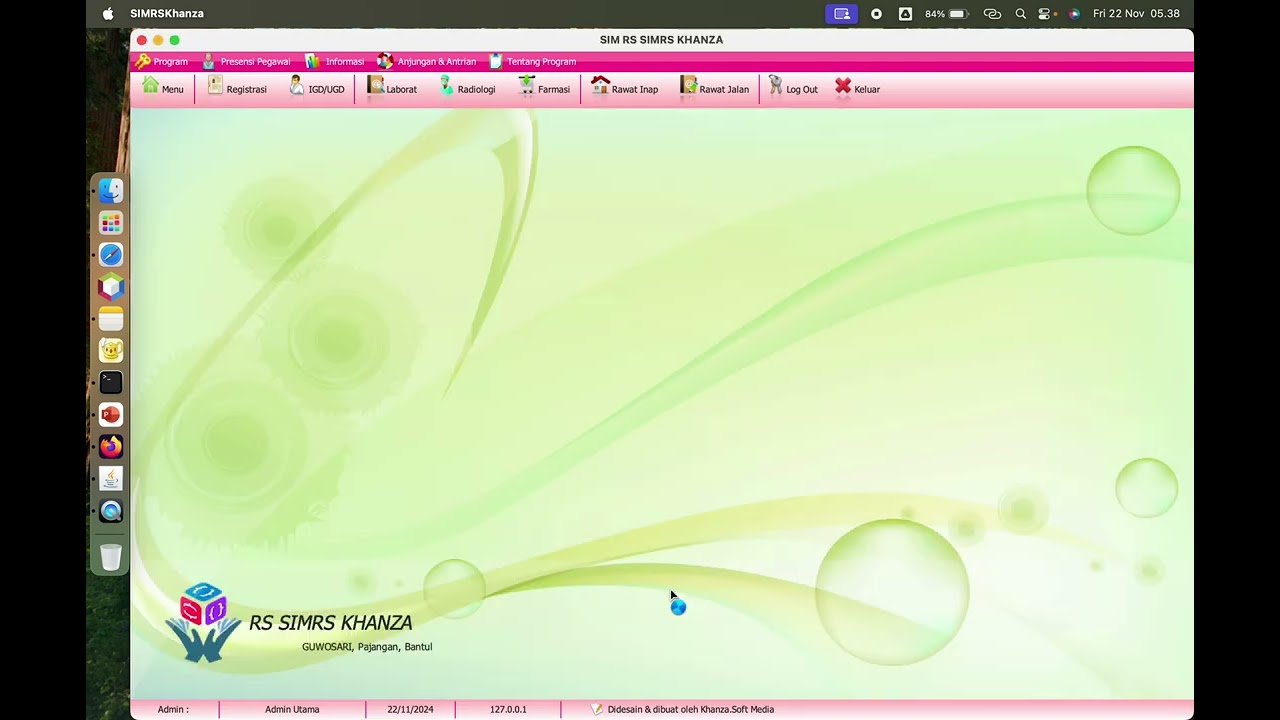Click the Apple menu logo

click(x=108, y=14)
